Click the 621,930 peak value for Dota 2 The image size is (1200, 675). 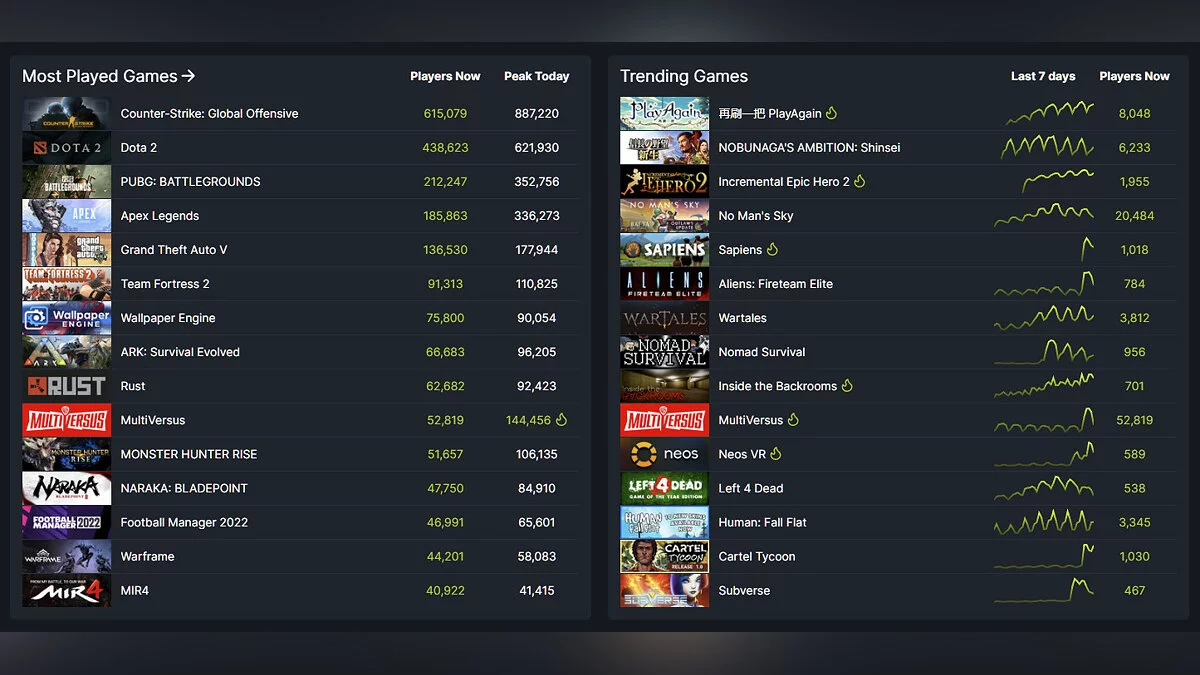(x=537, y=148)
